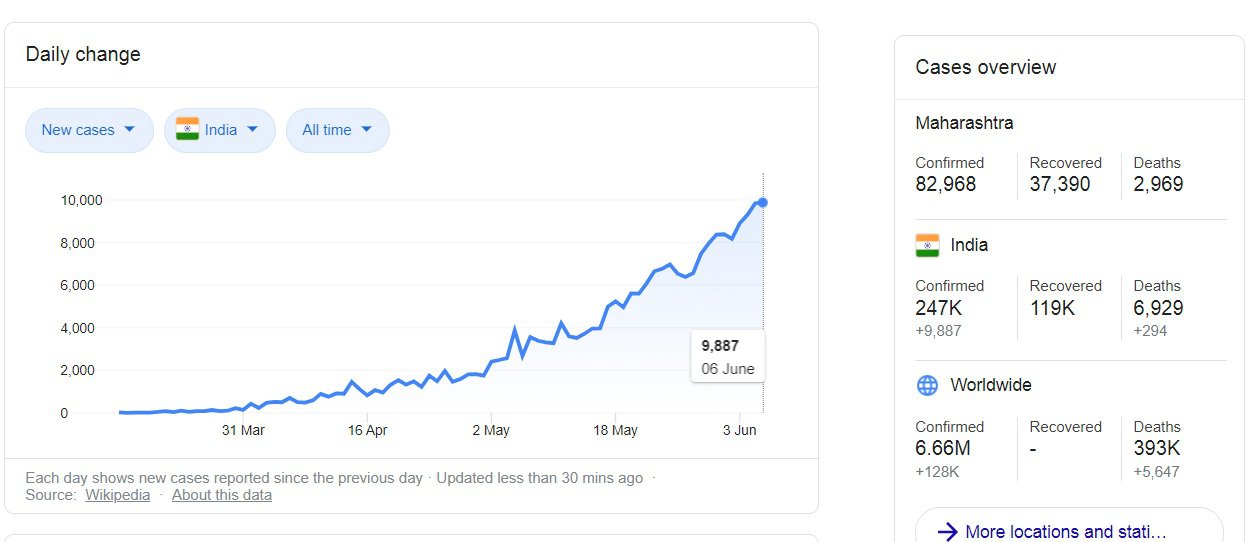Click the Cases overview heading
The width and height of the screenshot is (1251, 542).
point(986,67)
